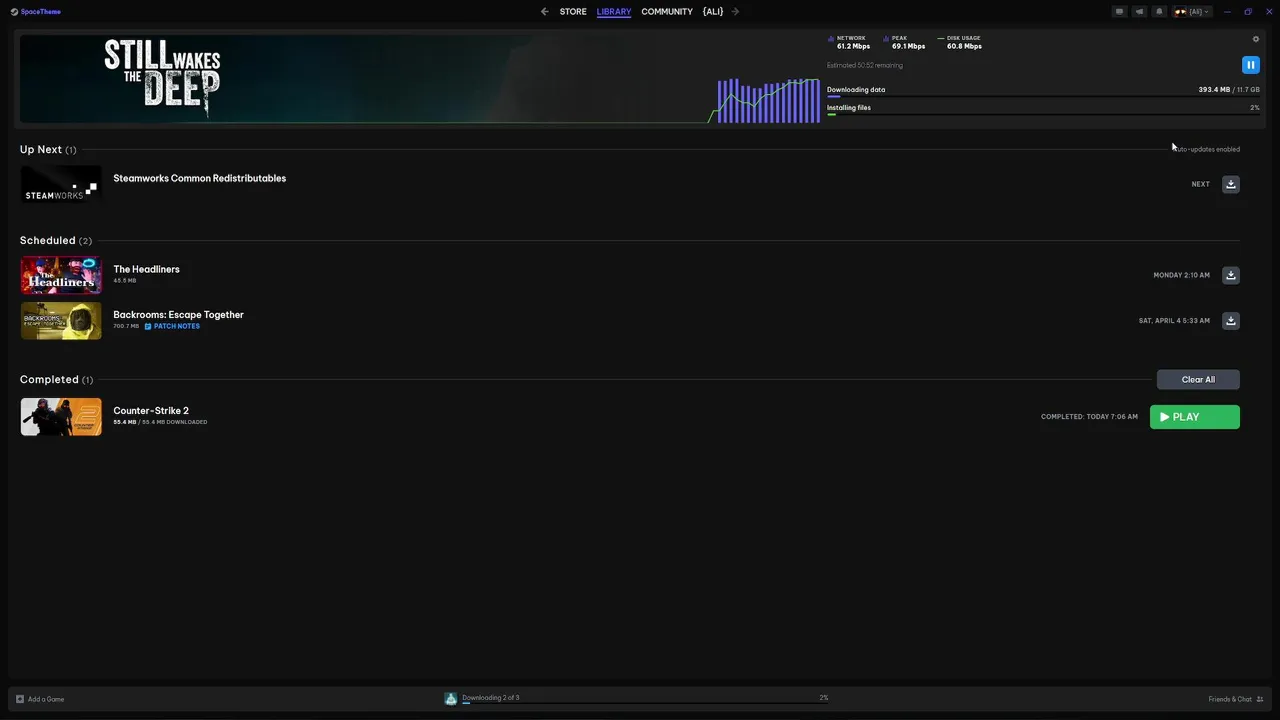Open the COMMUNITY tab
The width and height of the screenshot is (1280, 720).
pos(667,12)
